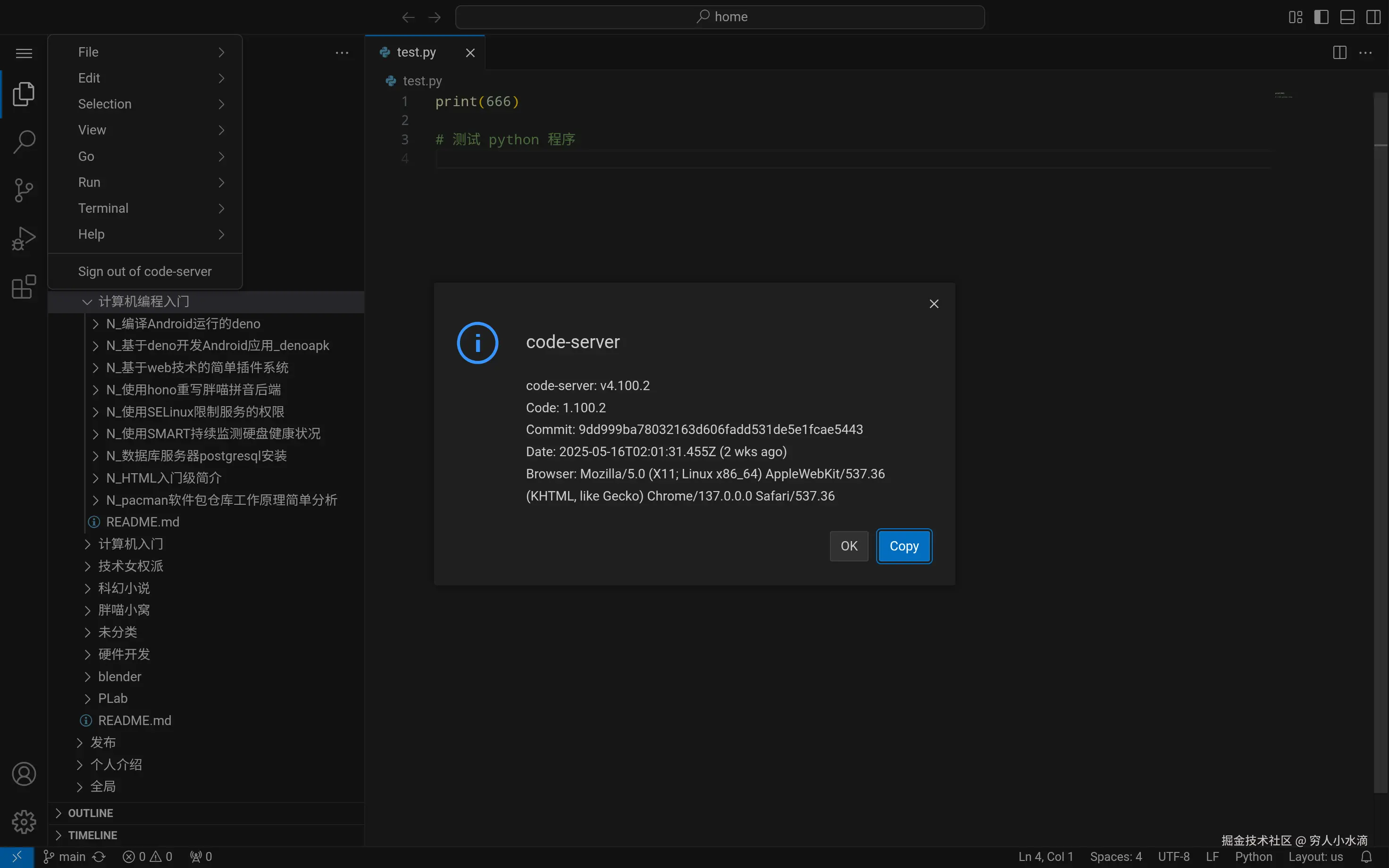This screenshot has height=868, width=1389.
Task: Click the notifications bell in status bar
Action: point(1366,857)
